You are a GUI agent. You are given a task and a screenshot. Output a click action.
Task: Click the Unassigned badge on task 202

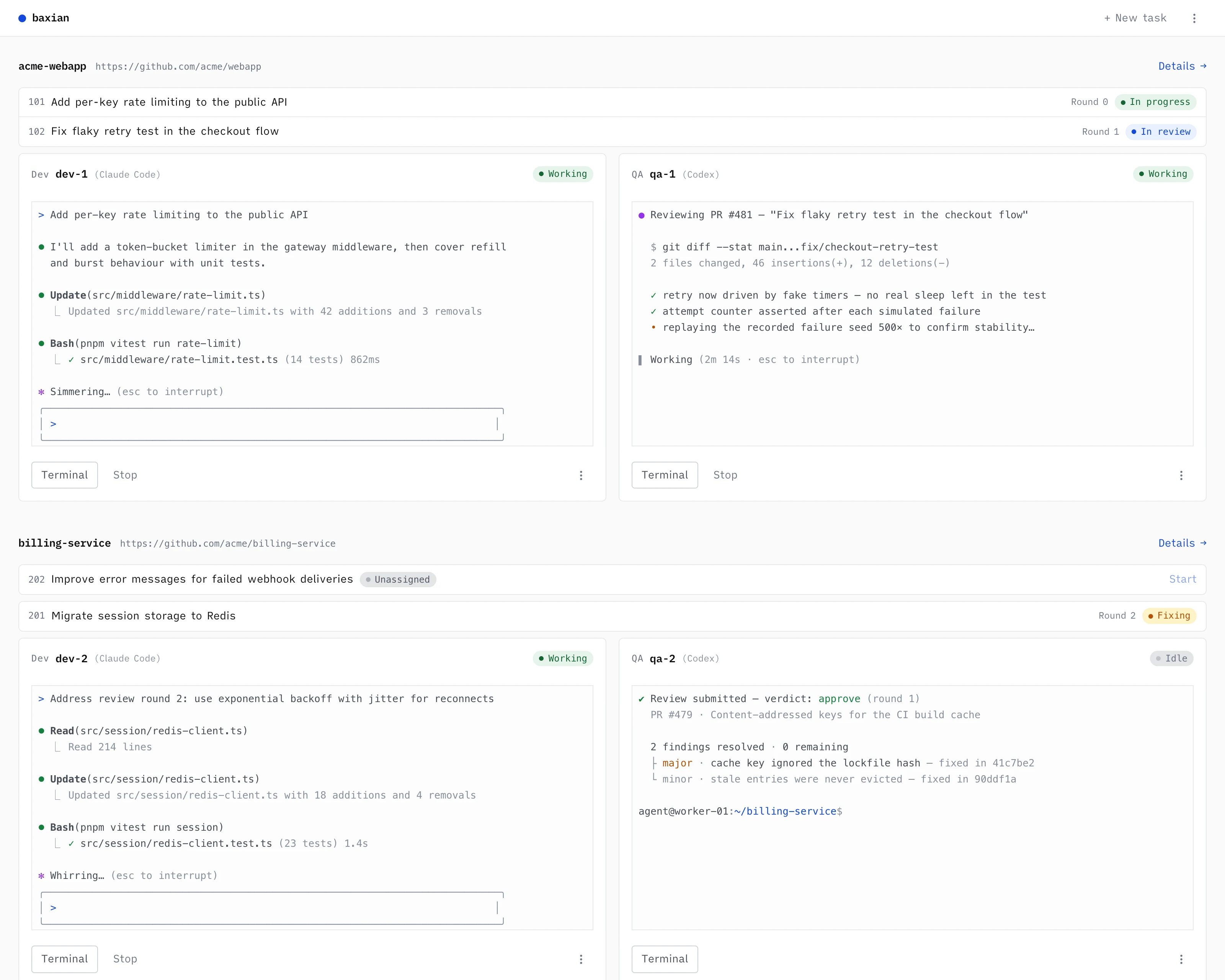point(398,580)
